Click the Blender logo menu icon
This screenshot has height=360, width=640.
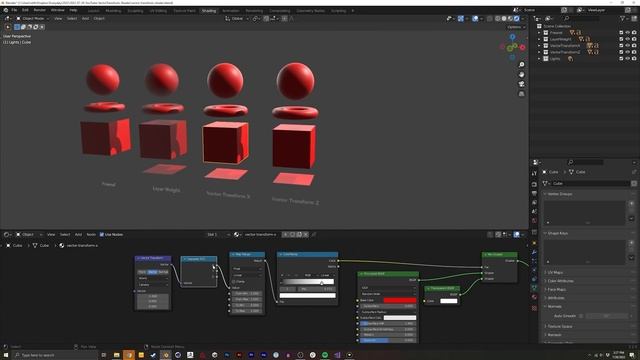point(5,10)
